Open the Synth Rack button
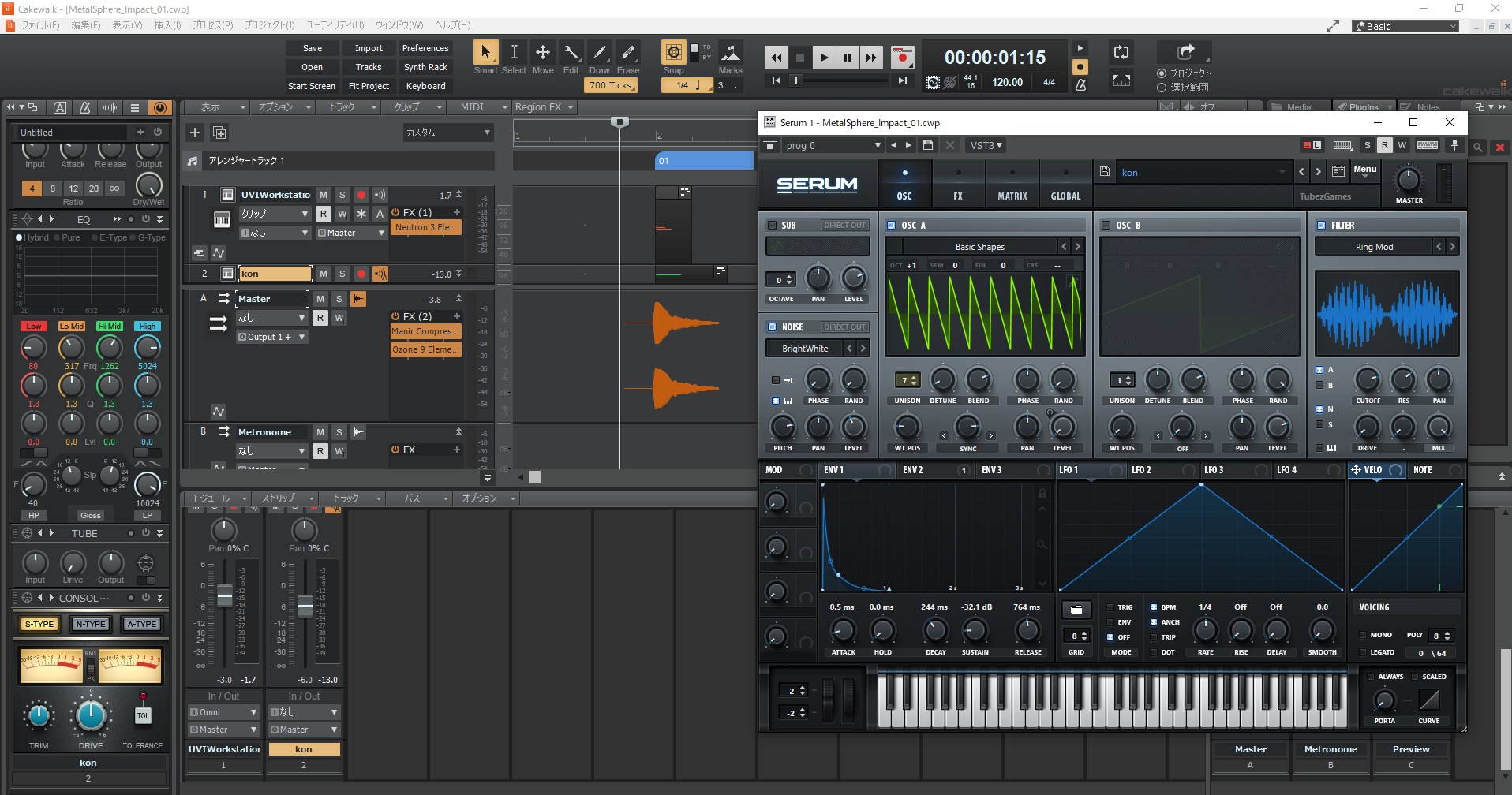 point(425,67)
